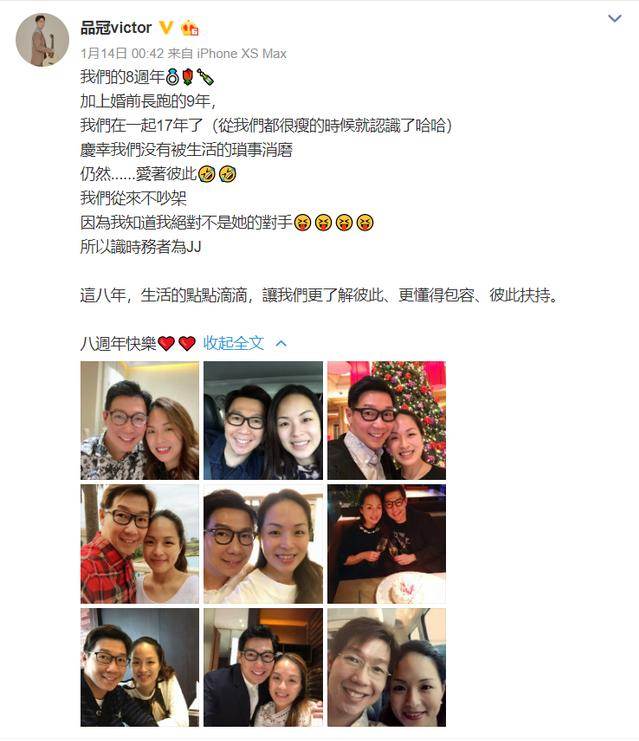This screenshot has width=639, height=741.
Task: Open the Christmas tree photo thumbnail
Action: [x=387, y=421]
